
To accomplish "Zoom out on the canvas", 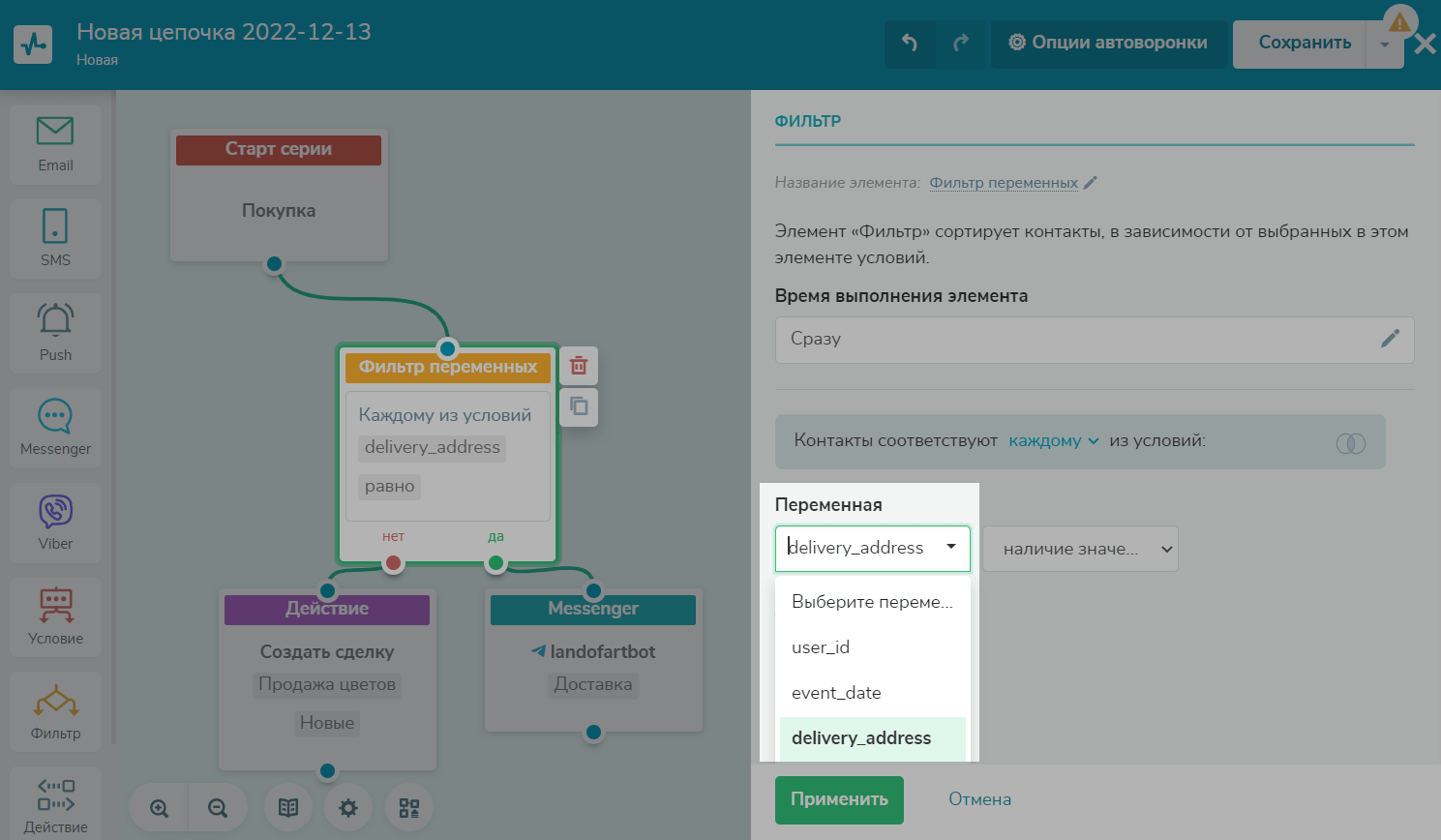I will [x=218, y=808].
